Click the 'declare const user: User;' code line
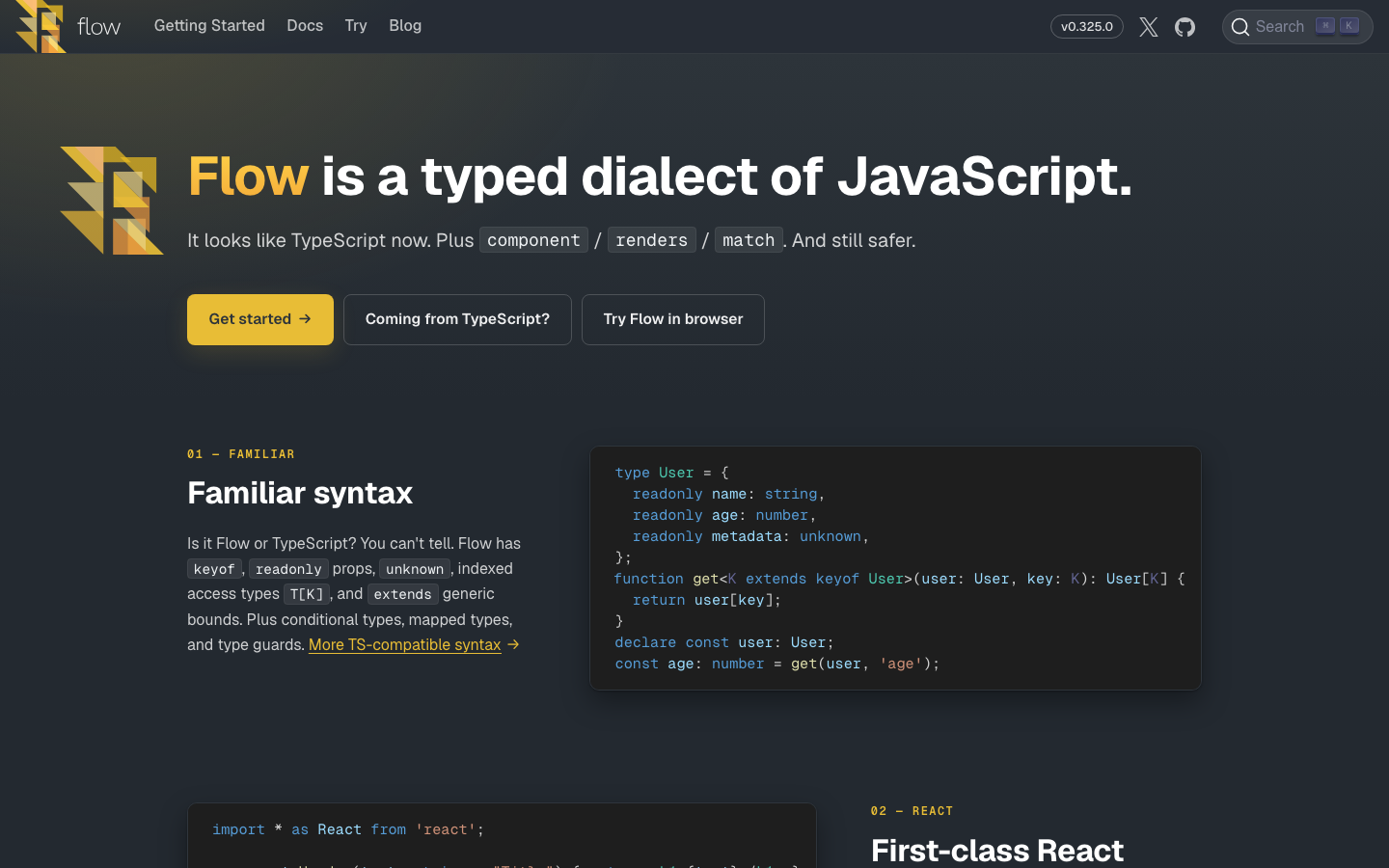Viewport: 1389px width, 868px height. [x=724, y=642]
